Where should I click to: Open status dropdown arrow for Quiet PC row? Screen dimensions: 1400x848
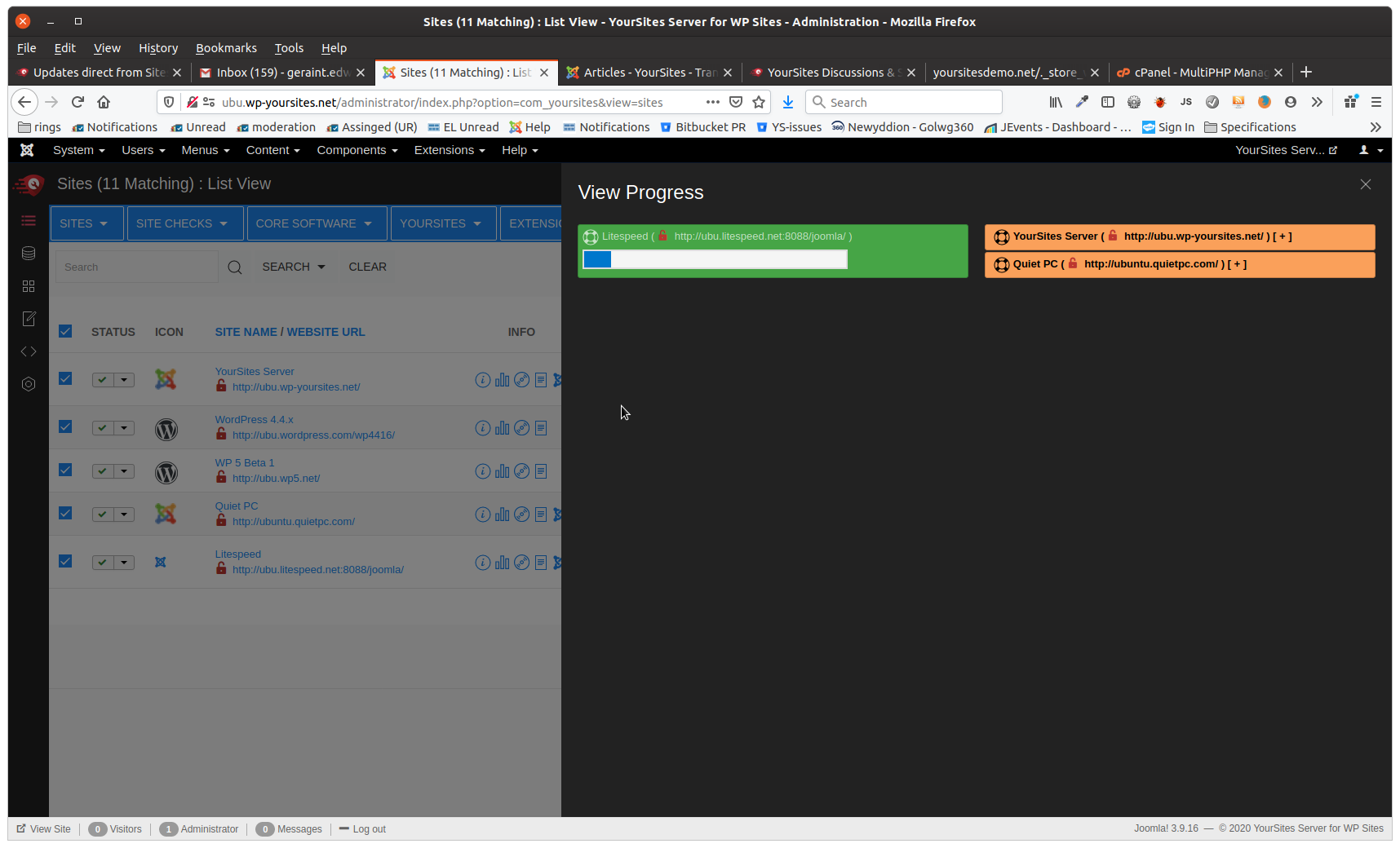tap(124, 515)
